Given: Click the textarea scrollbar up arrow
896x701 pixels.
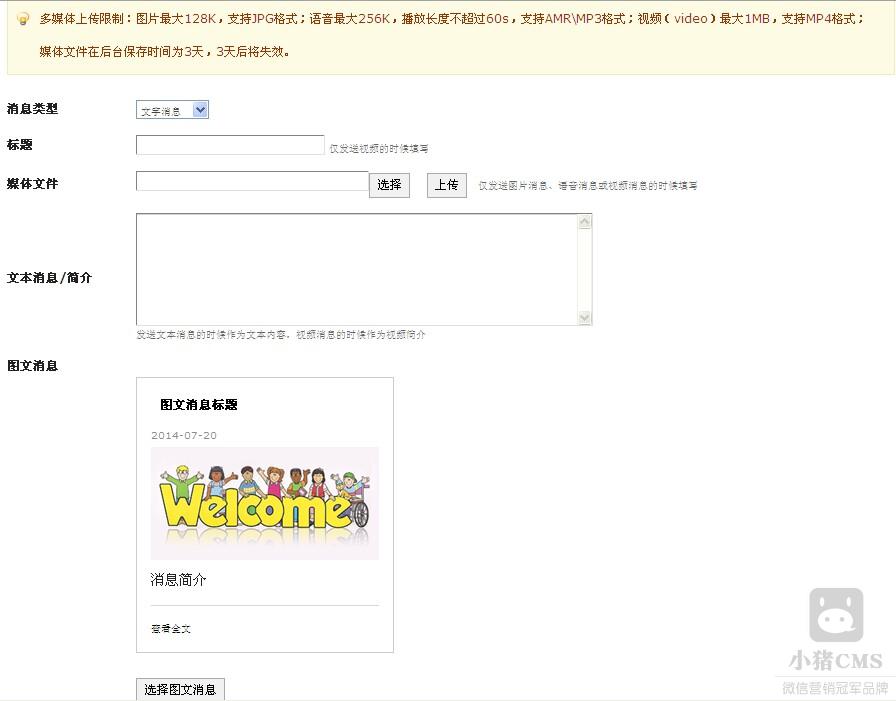Looking at the screenshot, I should tap(585, 222).
